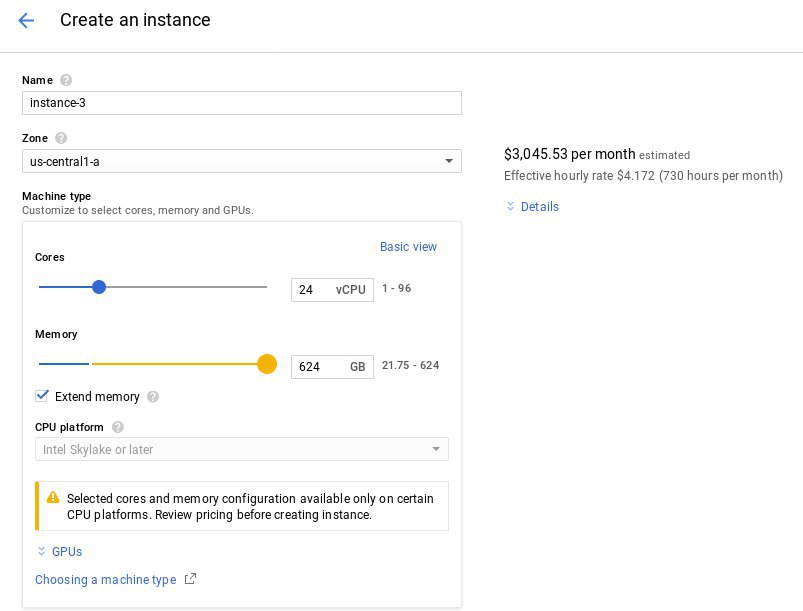Click the instance name input field
803x611 pixels.
point(242,103)
